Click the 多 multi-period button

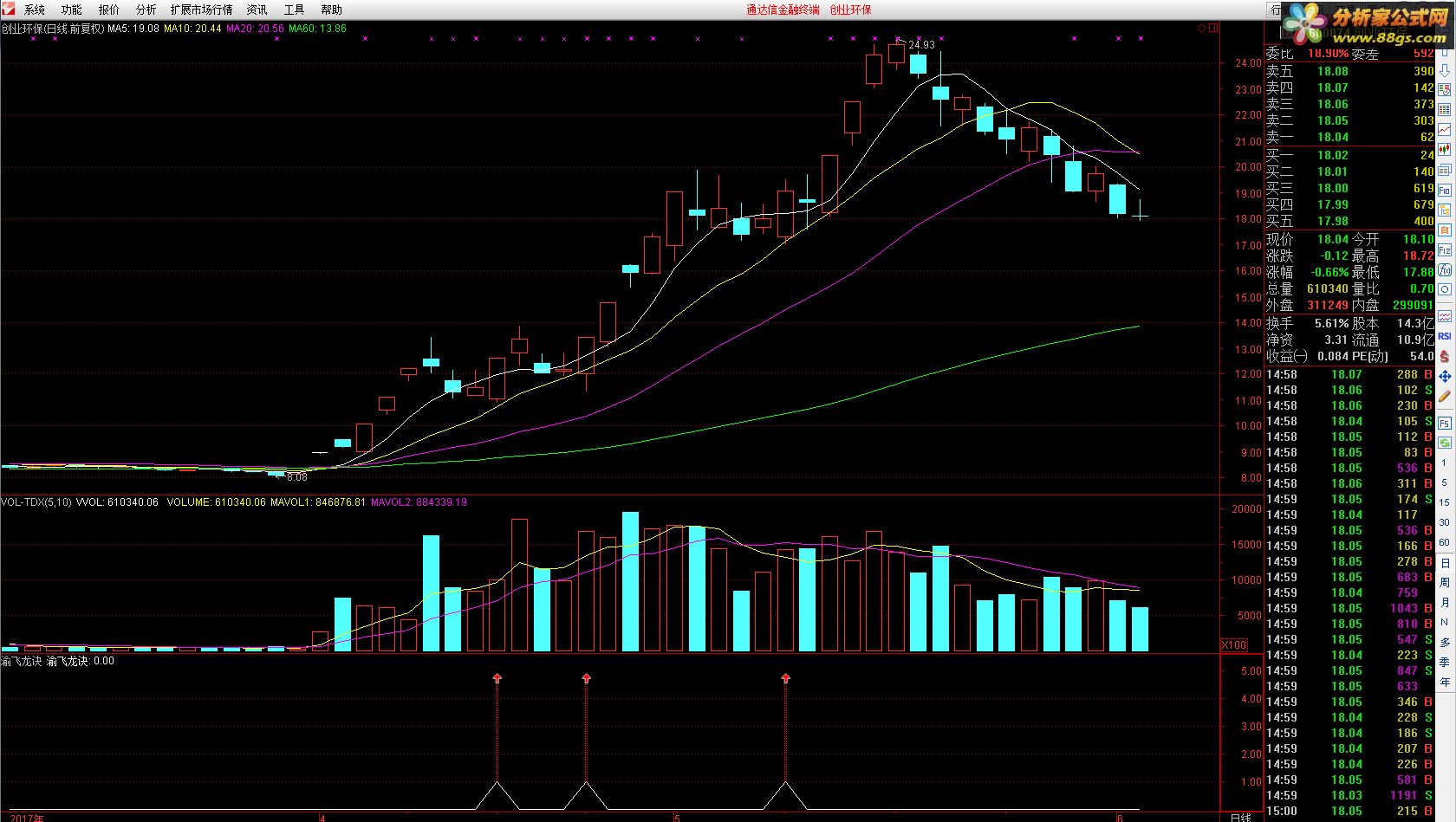1445,643
